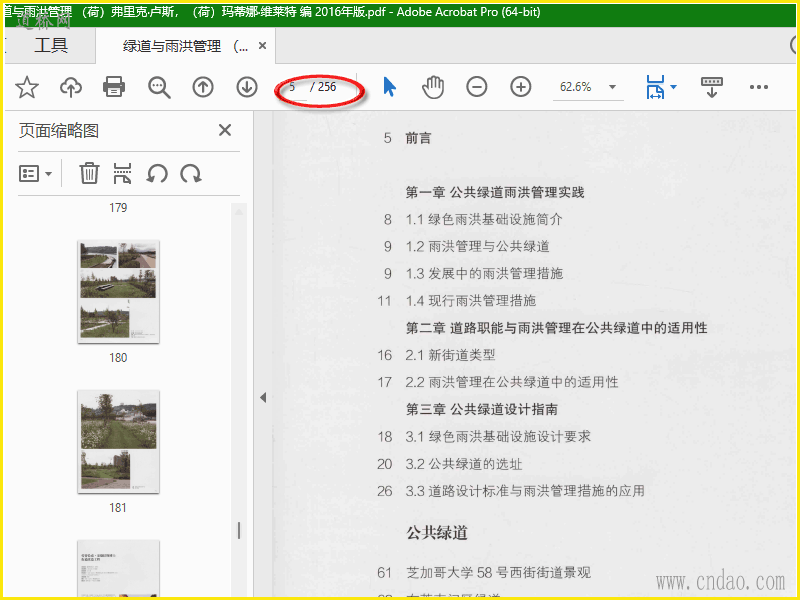This screenshot has width=800, height=600.
Task: Activate the hand pan tool
Action: pos(433,87)
